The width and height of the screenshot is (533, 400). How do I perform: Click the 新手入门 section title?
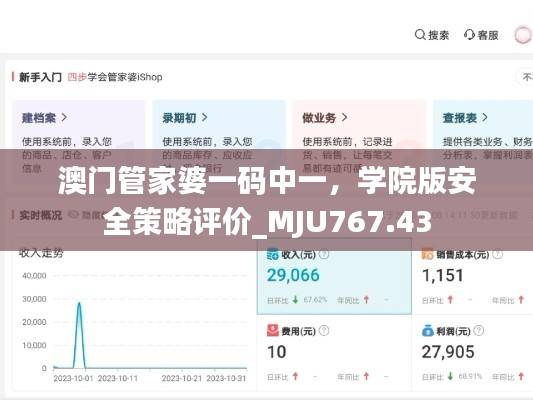40,77
